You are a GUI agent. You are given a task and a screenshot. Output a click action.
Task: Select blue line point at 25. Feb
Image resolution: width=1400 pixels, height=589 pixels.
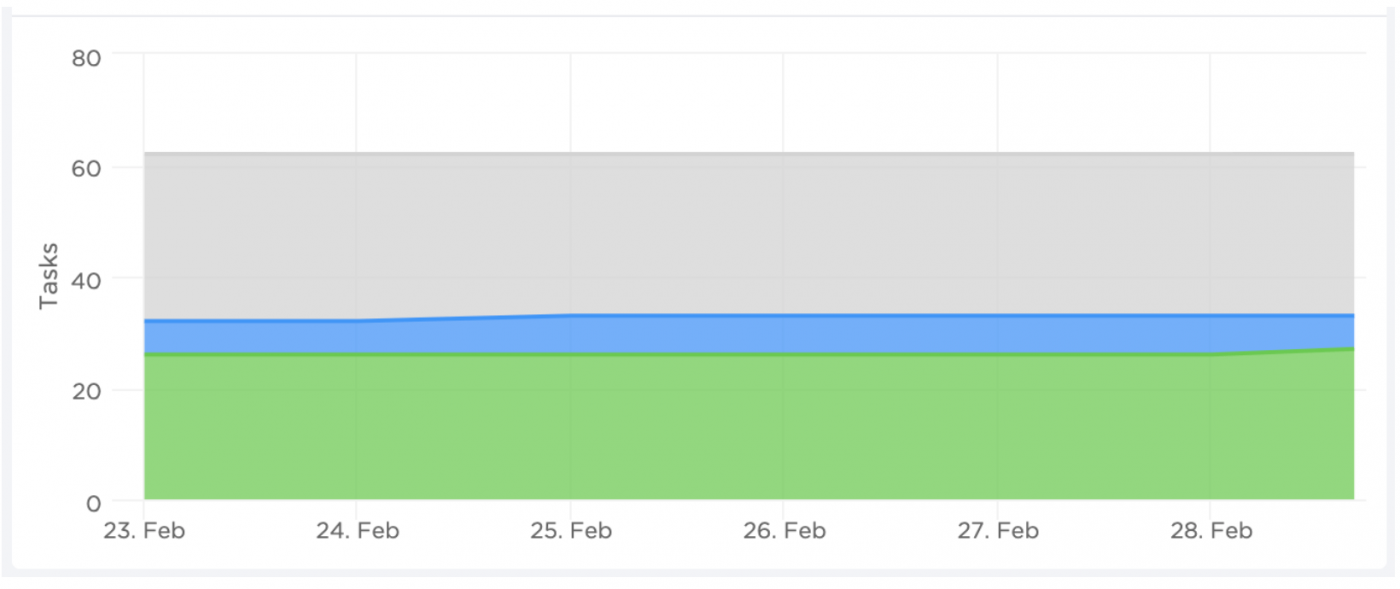(570, 315)
